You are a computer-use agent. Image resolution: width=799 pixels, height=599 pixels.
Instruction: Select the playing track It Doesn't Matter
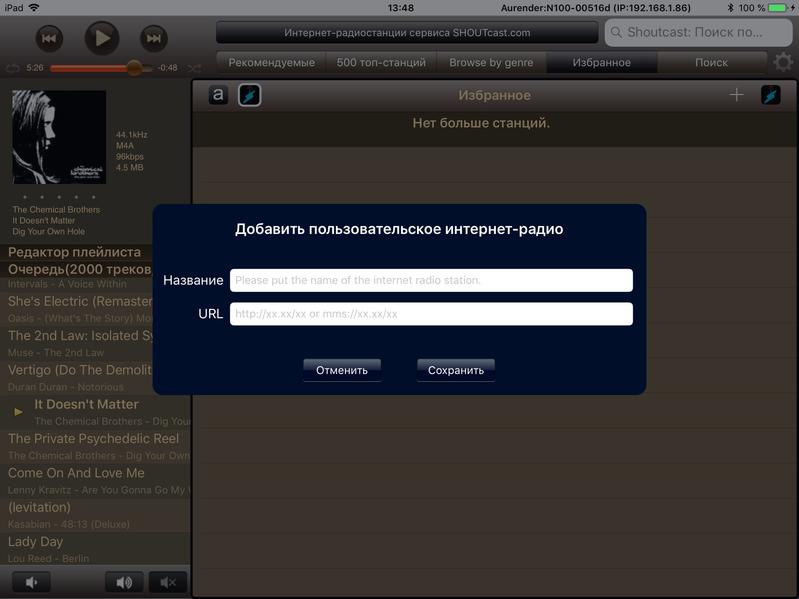95,412
